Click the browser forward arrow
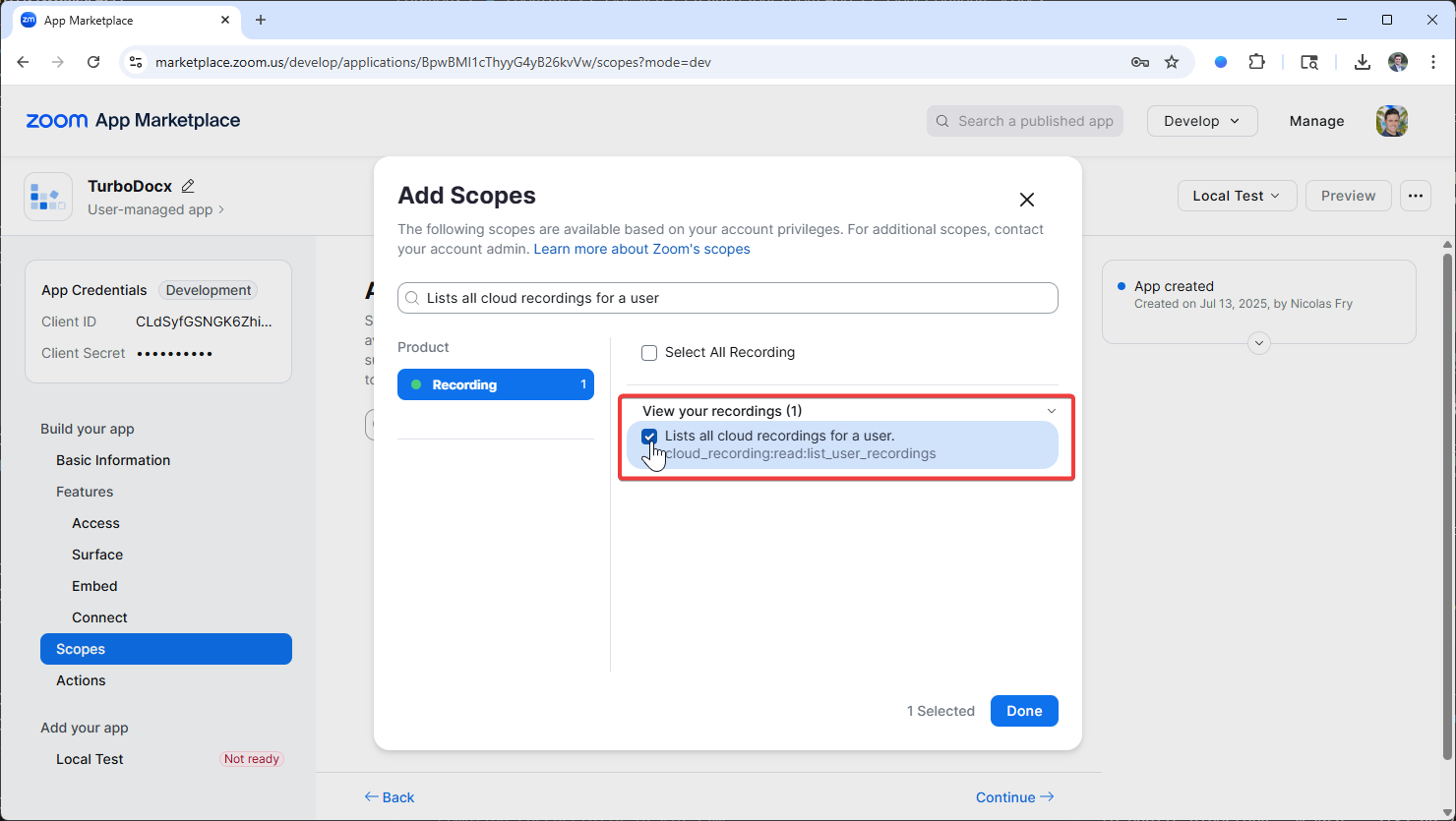 (58, 62)
